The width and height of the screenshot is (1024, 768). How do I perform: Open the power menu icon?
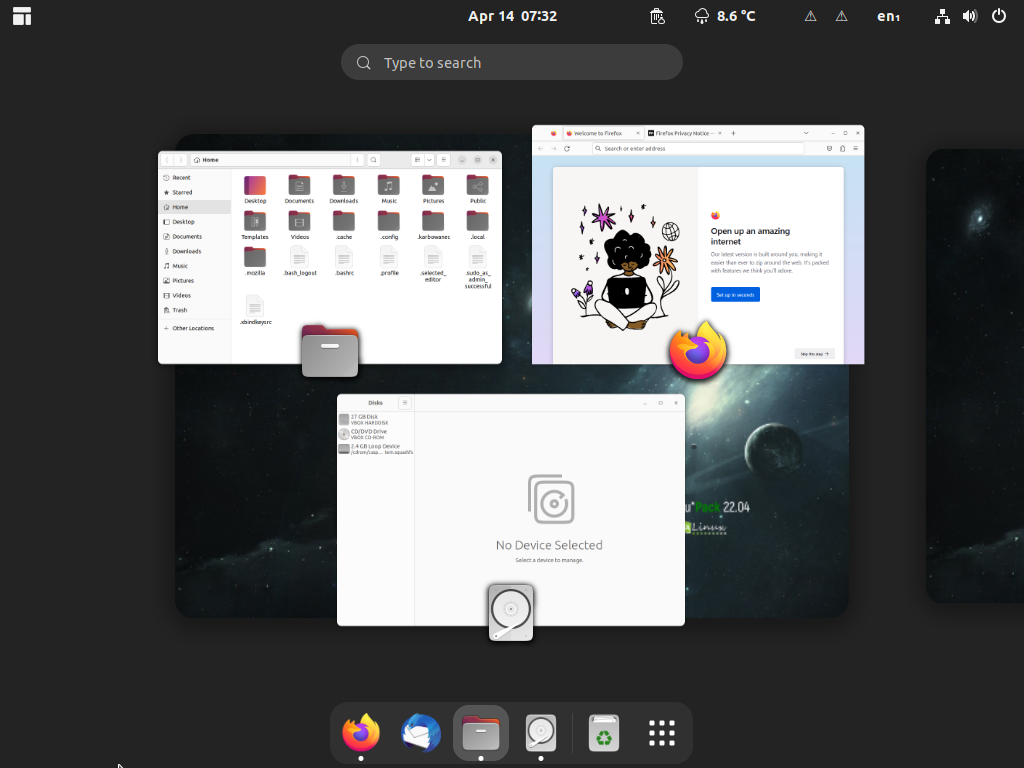(999, 16)
